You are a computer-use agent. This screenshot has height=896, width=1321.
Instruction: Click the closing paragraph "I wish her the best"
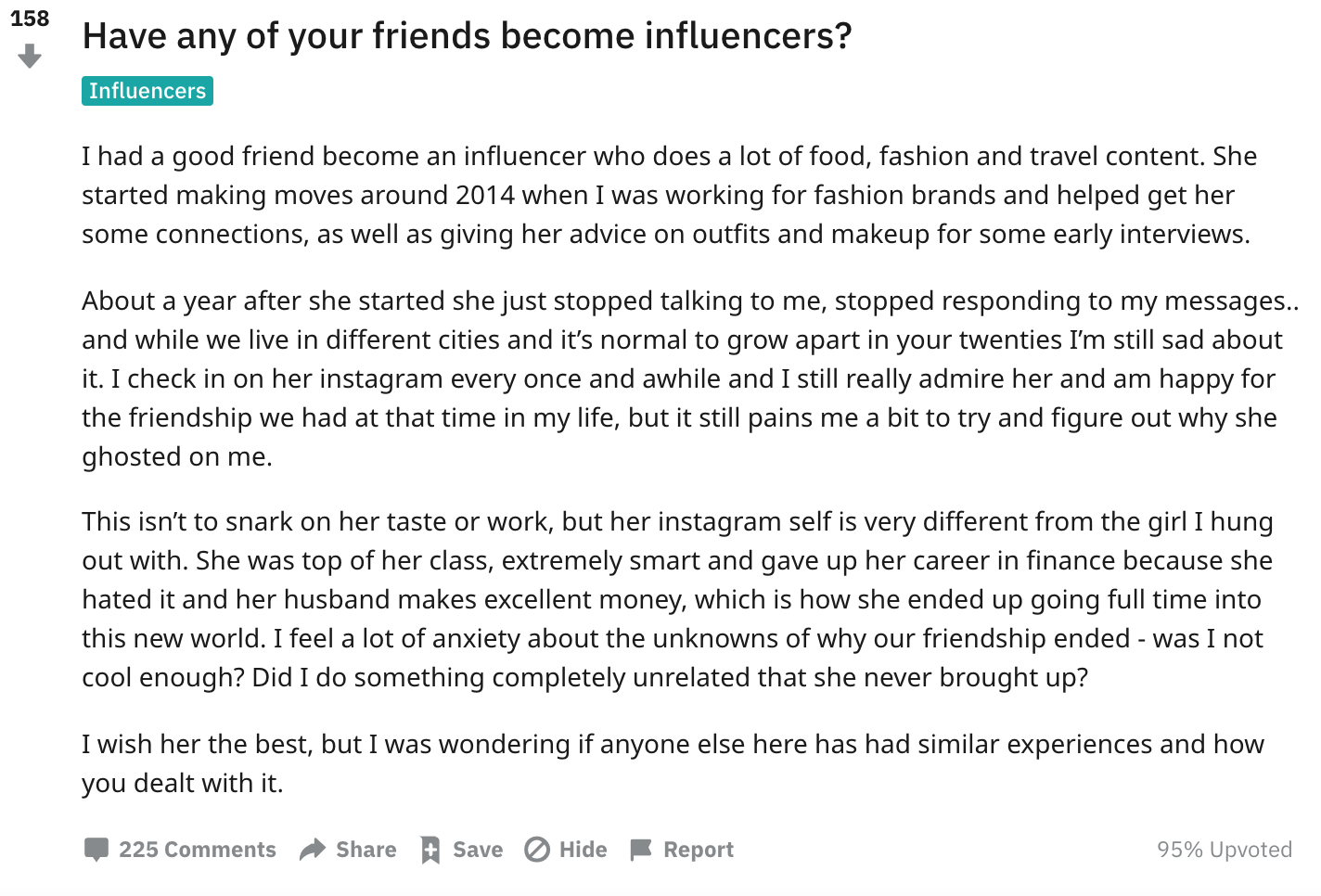point(673,763)
